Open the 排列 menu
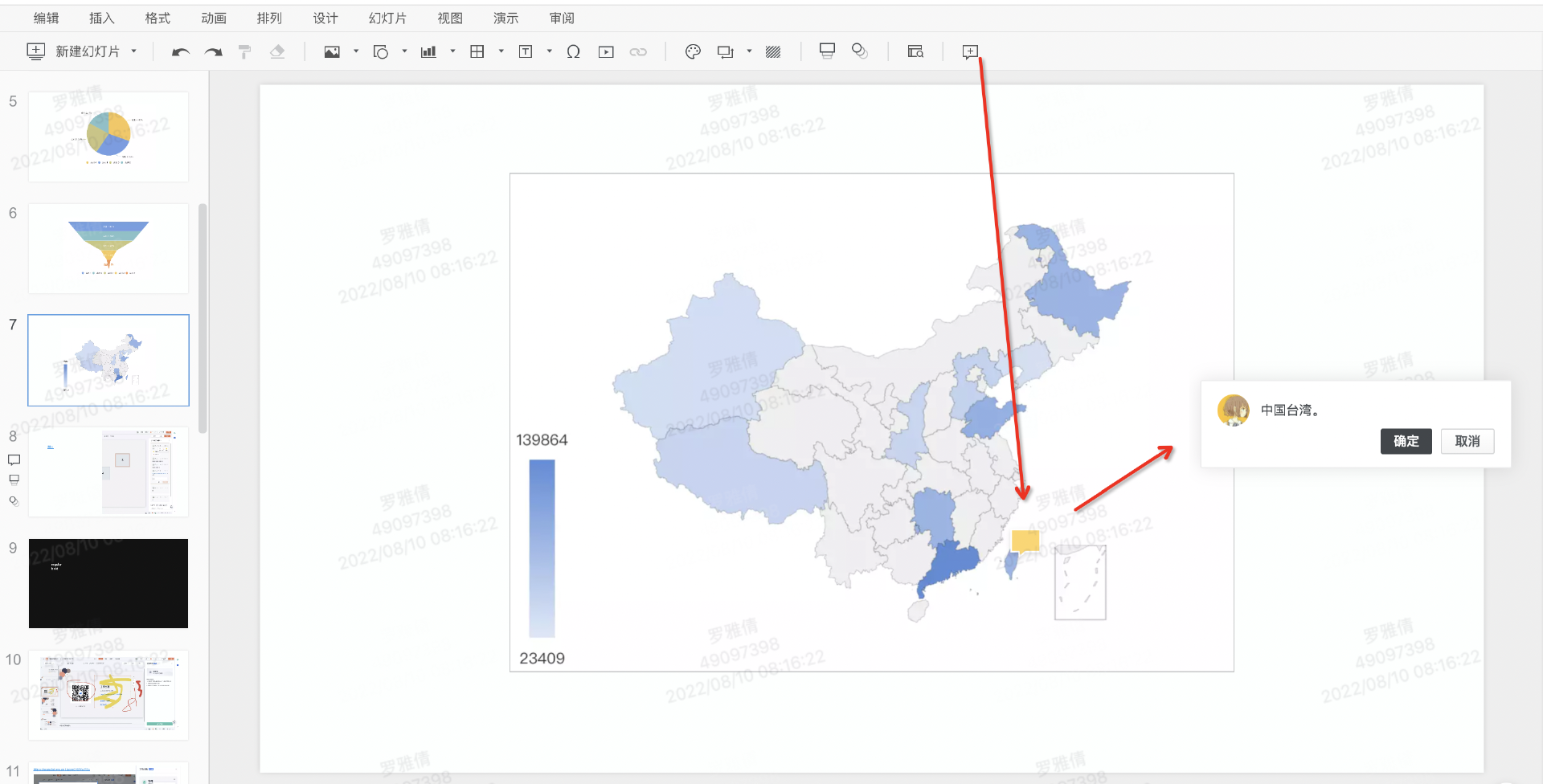The width and height of the screenshot is (1543, 784). click(269, 18)
